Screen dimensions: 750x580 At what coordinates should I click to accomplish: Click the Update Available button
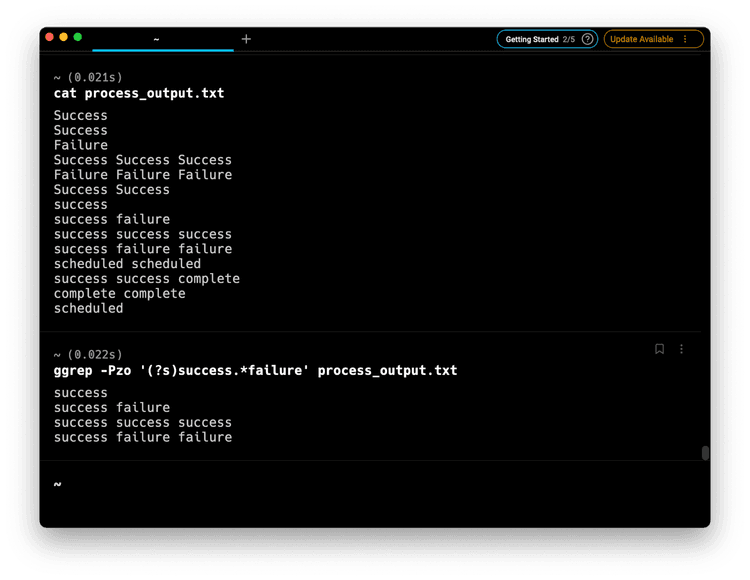pos(642,39)
